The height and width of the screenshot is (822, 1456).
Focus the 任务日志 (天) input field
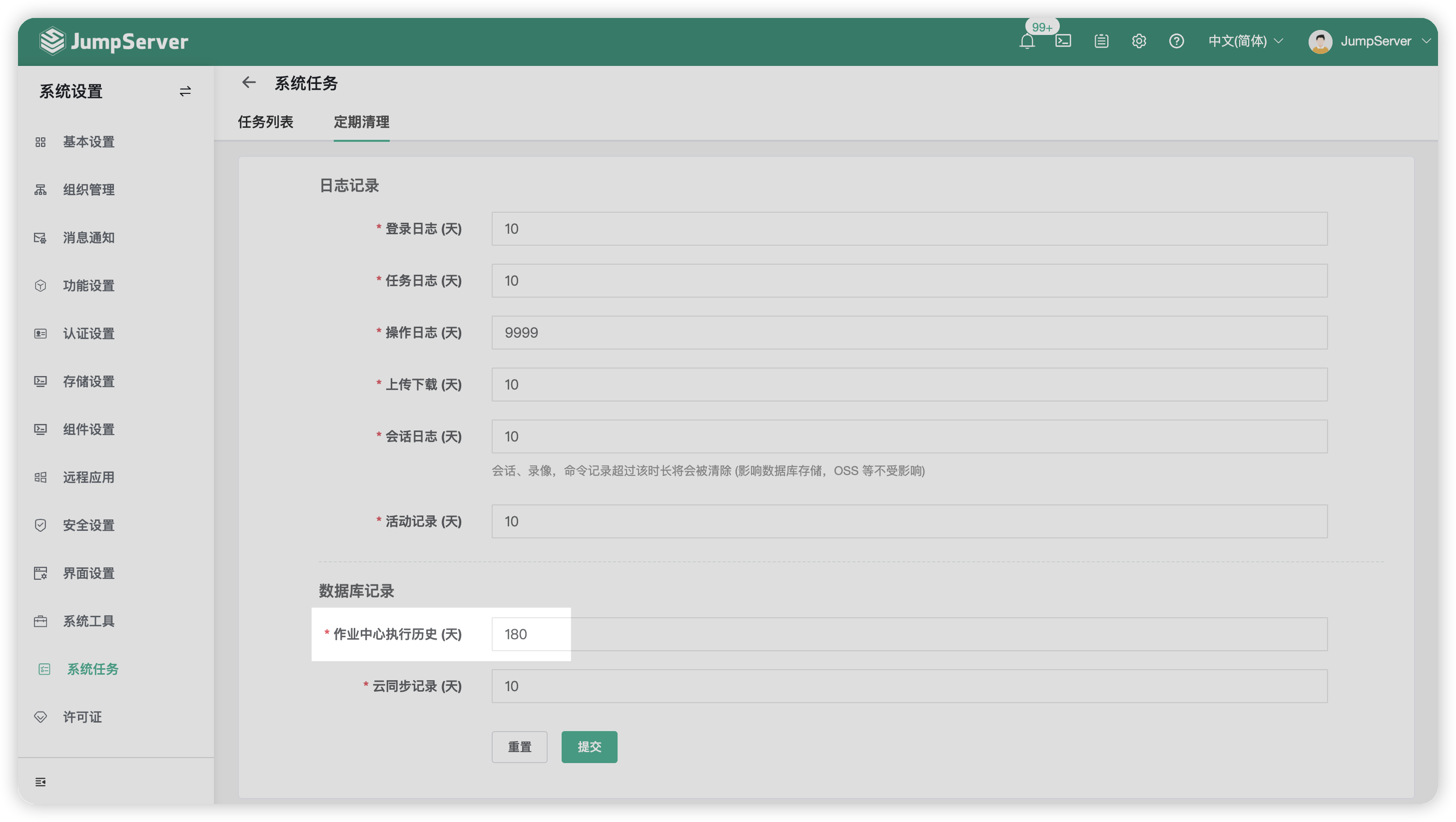pyautogui.click(x=909, y=281)
